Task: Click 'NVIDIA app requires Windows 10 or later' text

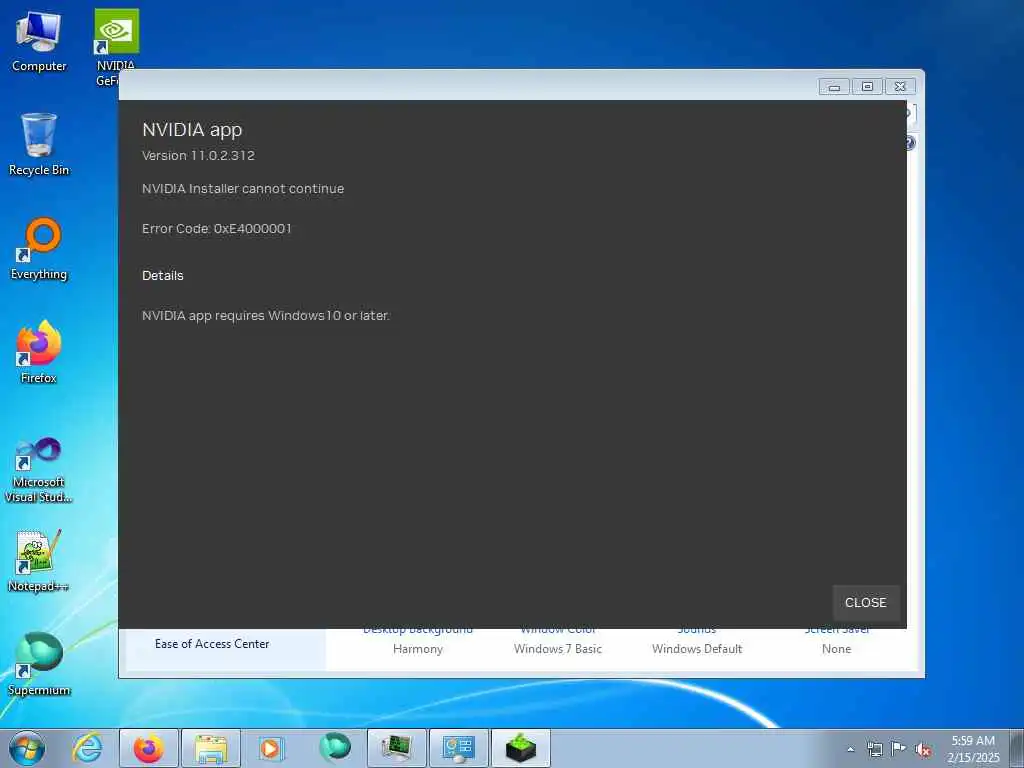Action: [266, 315]
